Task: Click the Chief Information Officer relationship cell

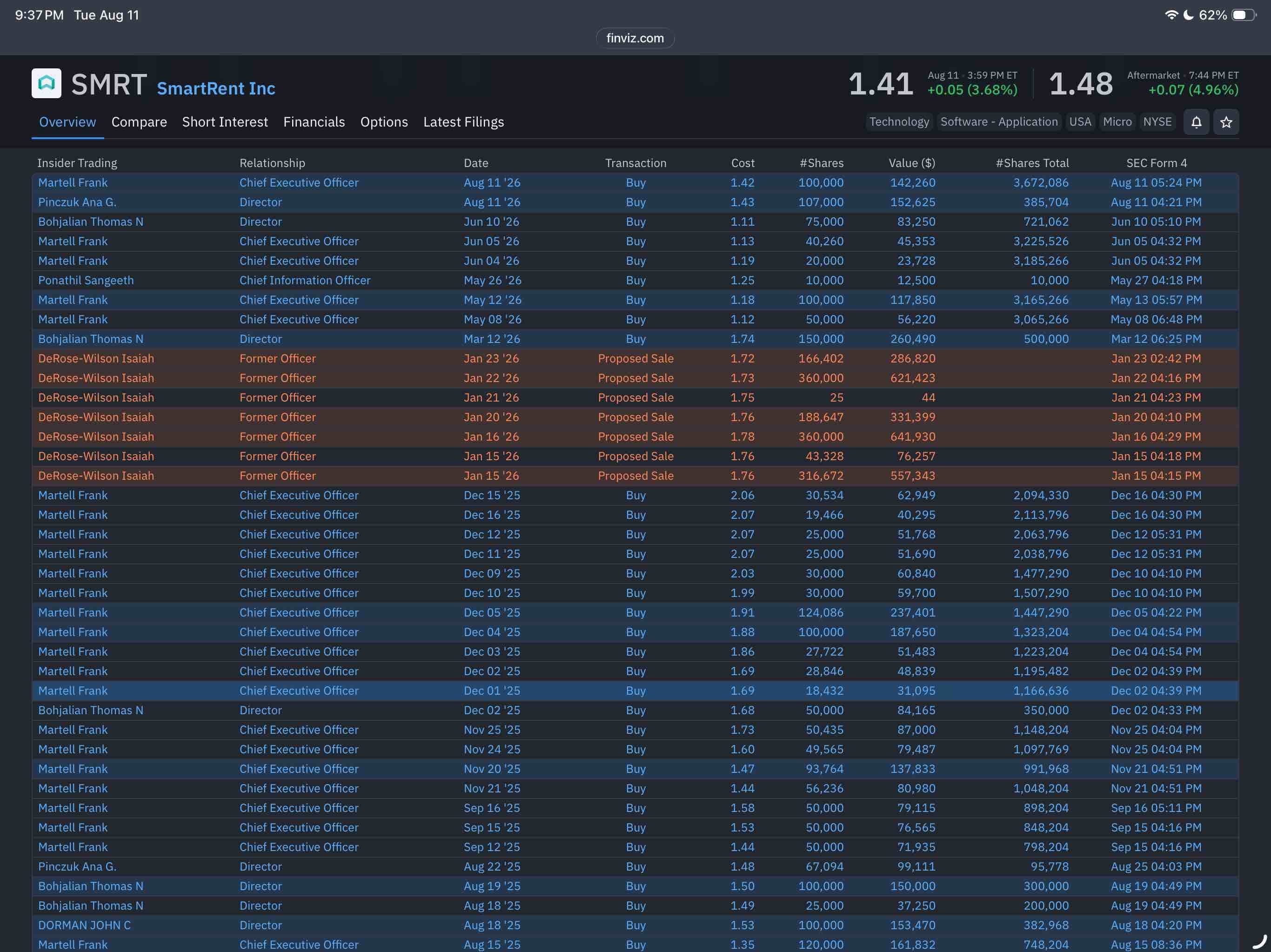Action: click(x=305, y=281)
